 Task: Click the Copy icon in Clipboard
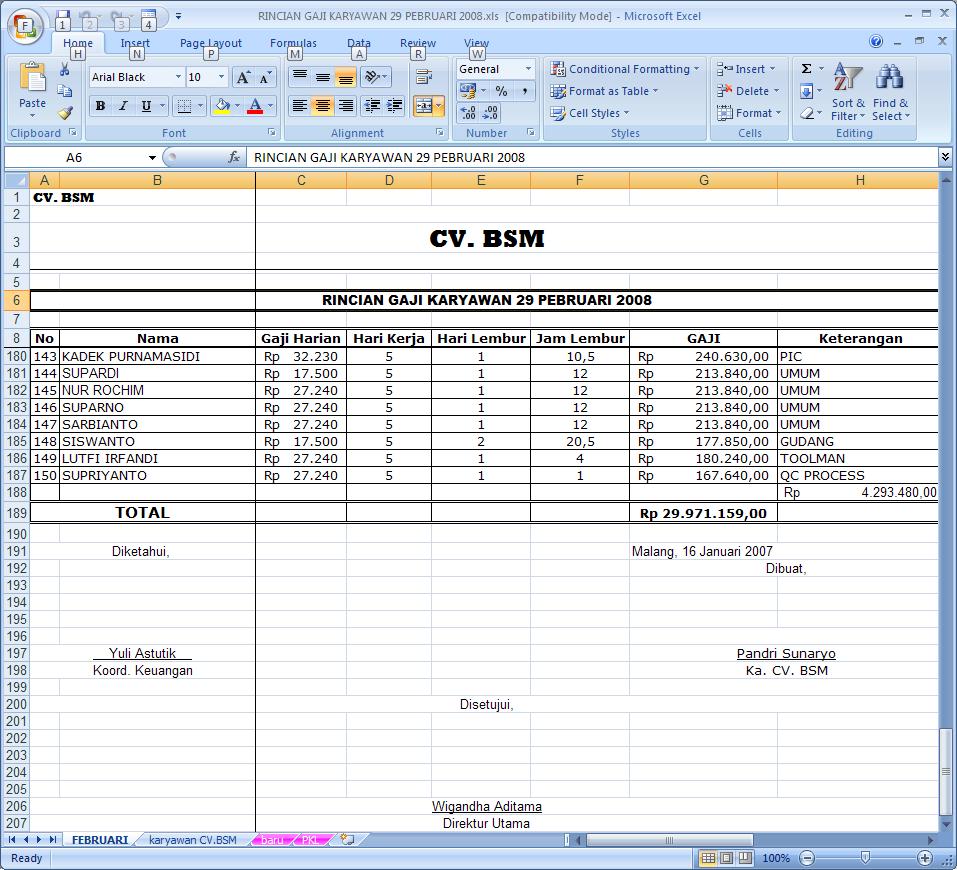tap(65, 91)
